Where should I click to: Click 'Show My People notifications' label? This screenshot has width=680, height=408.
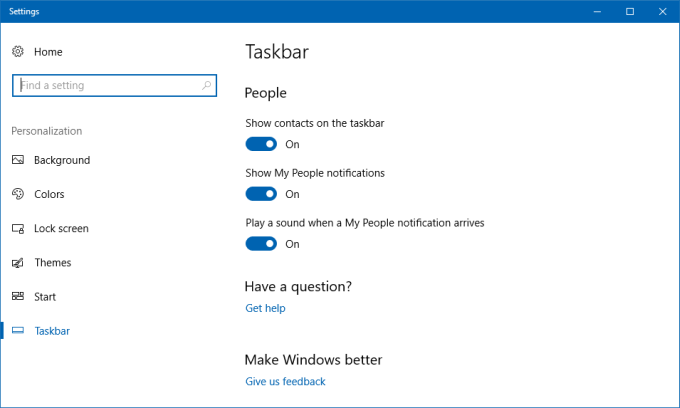click(x=315, y=173)
